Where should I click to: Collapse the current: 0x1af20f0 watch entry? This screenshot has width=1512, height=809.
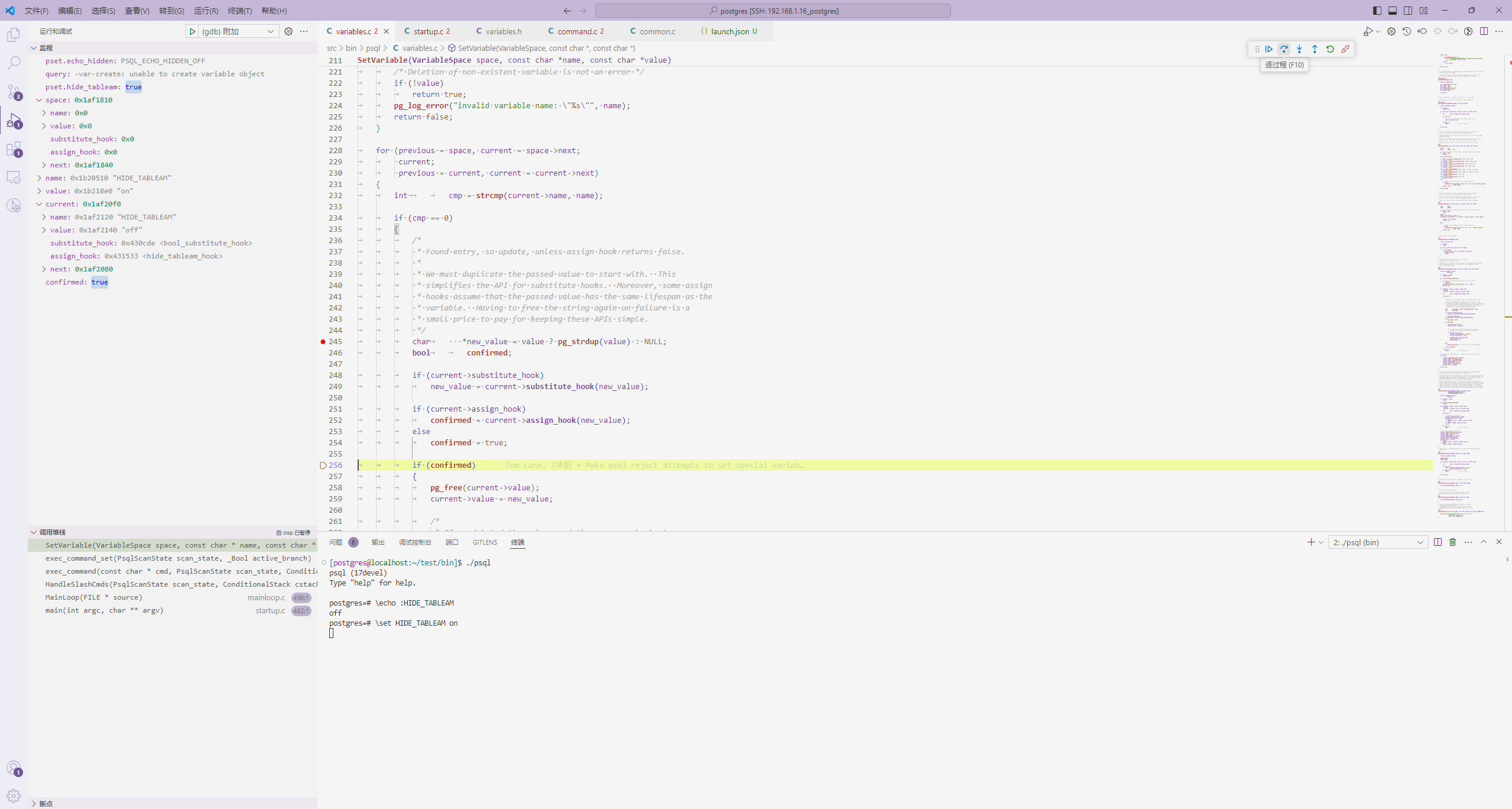click(39, 204)
